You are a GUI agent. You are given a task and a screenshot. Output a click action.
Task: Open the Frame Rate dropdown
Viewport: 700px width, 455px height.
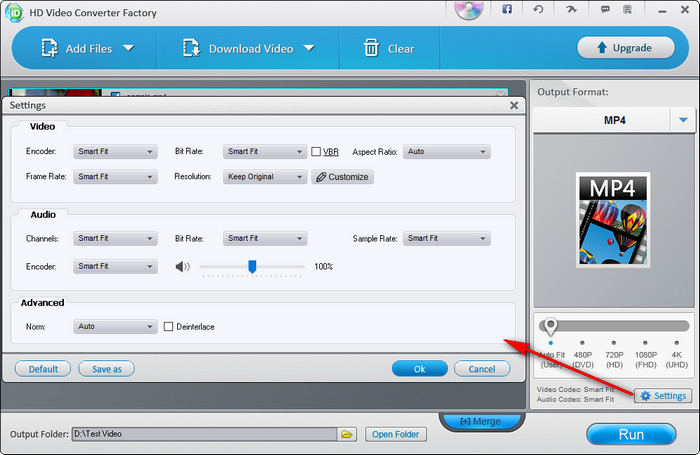click(x=115, y=177)
